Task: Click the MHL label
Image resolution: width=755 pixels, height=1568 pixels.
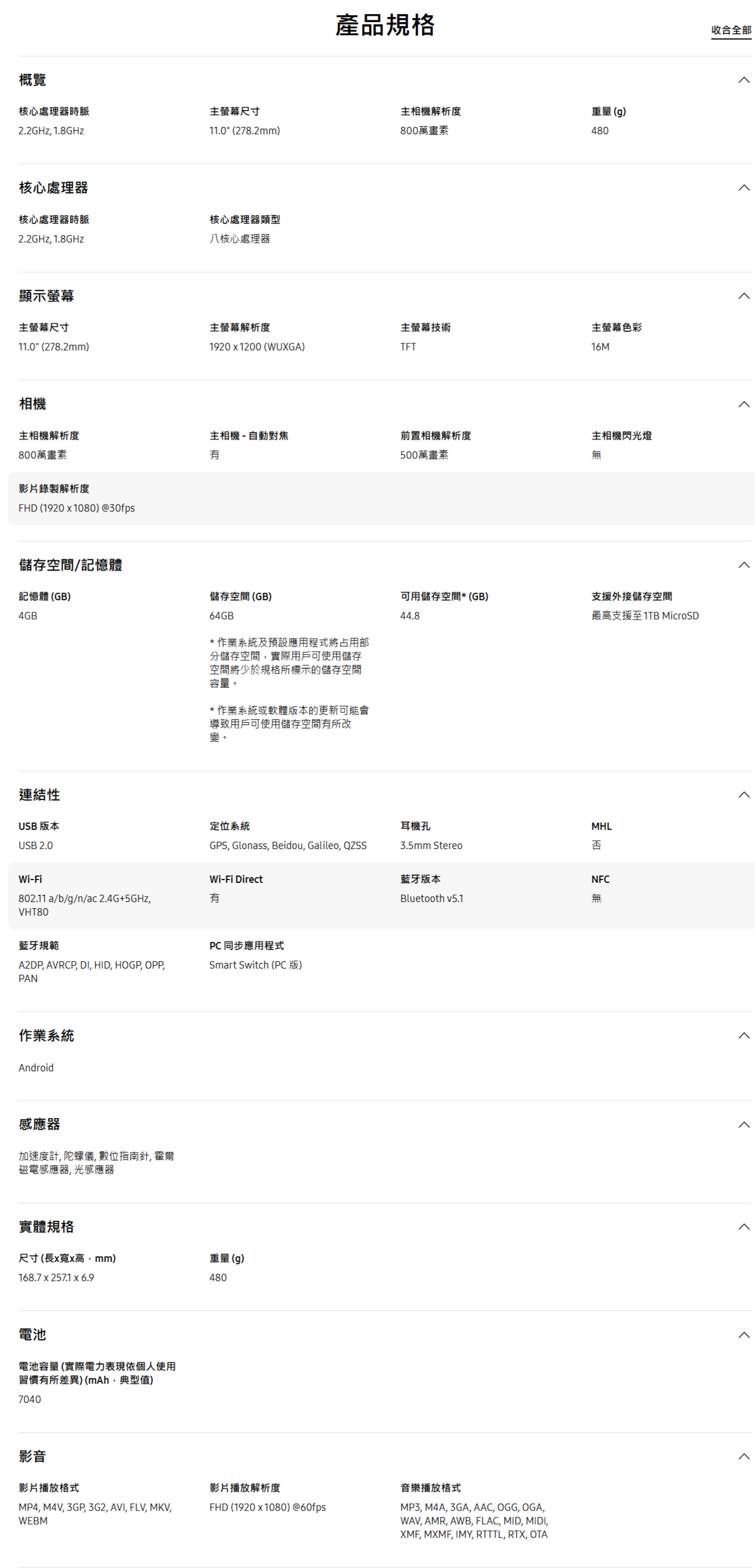Action: pyautogui.click(x=601, y=826)
